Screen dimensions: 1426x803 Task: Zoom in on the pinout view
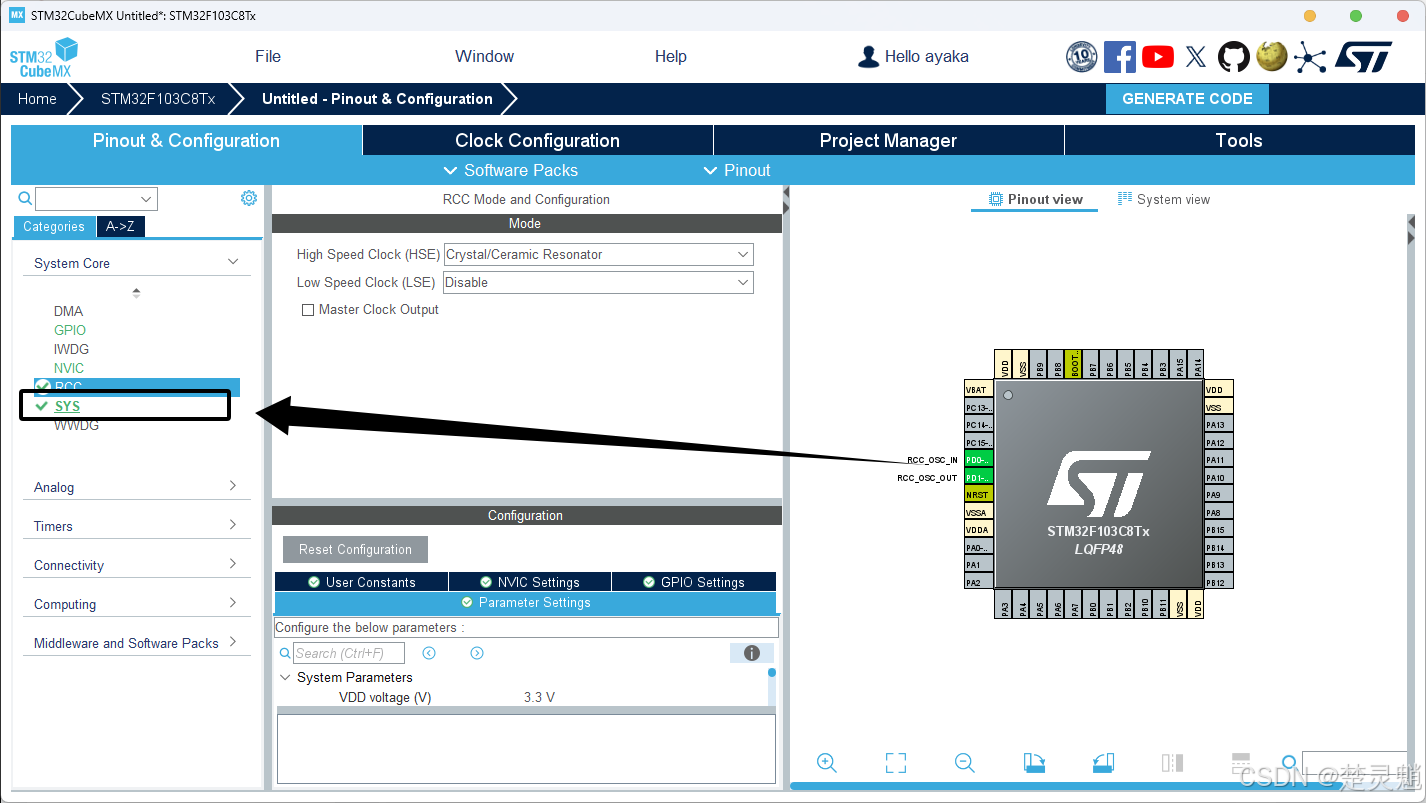[x=827, y=763]
